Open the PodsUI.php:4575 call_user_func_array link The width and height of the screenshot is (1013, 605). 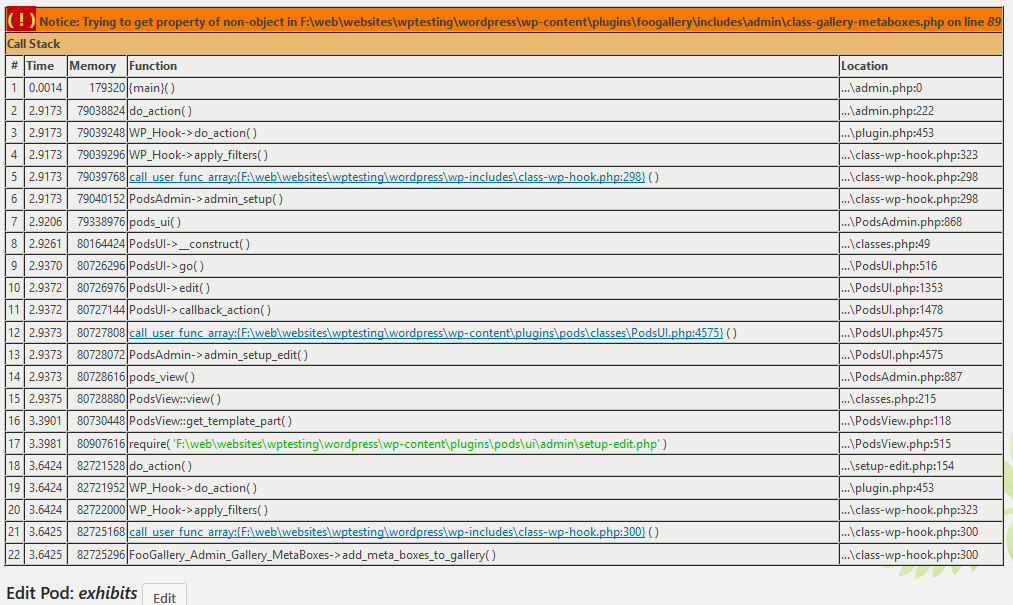(426, 333)
